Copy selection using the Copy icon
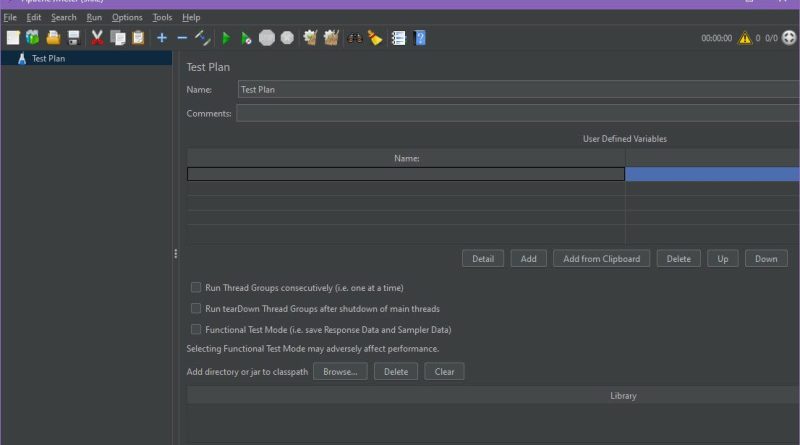 (118, 38)
